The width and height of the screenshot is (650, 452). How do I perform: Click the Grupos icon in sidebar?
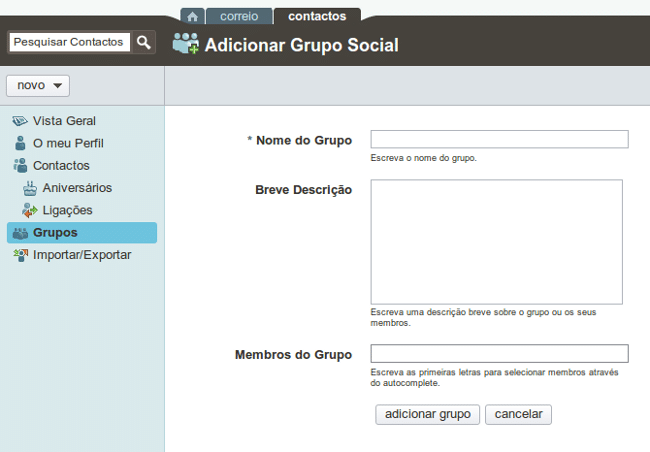pyautogui.click(x=20, y=233)
